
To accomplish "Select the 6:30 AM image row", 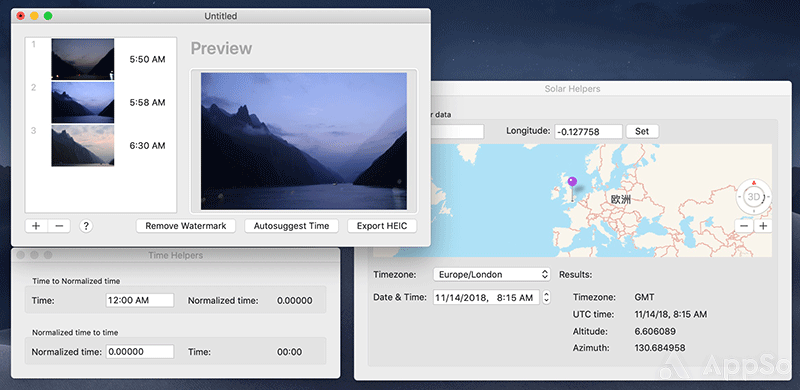I will tap(101, 146).
